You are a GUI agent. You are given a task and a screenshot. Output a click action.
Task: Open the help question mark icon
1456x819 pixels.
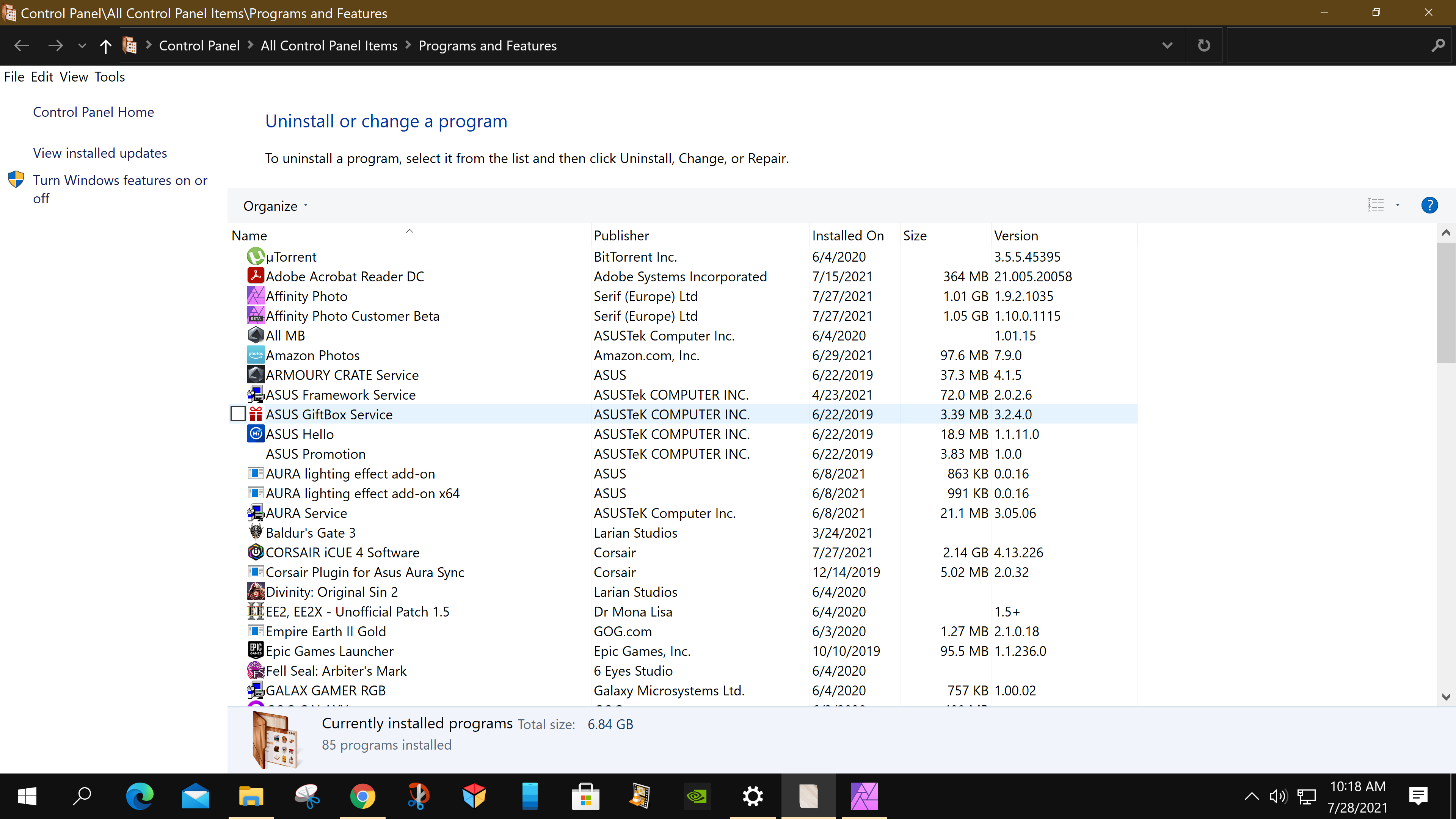1429,205
